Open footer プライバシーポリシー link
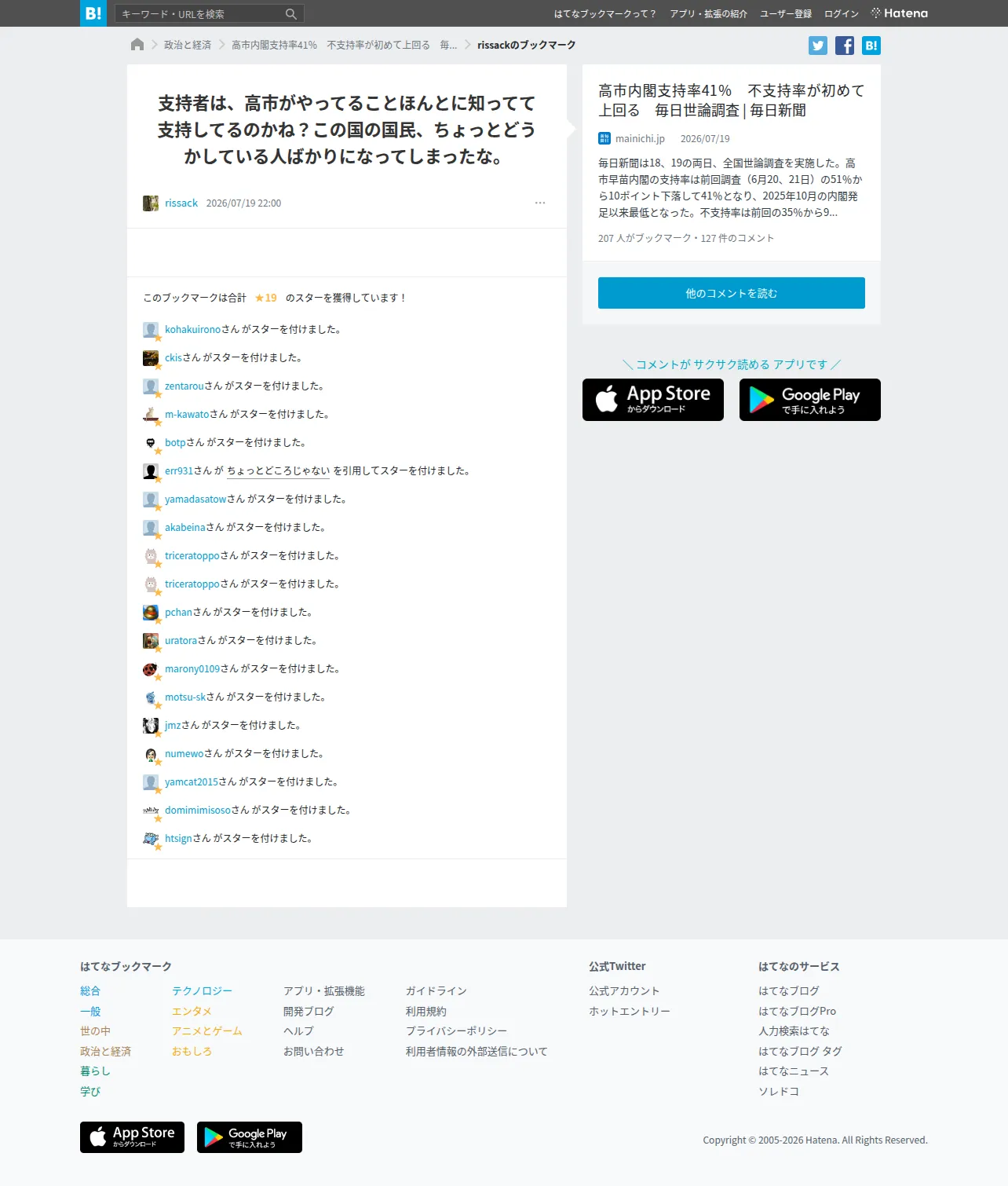 457,1031
